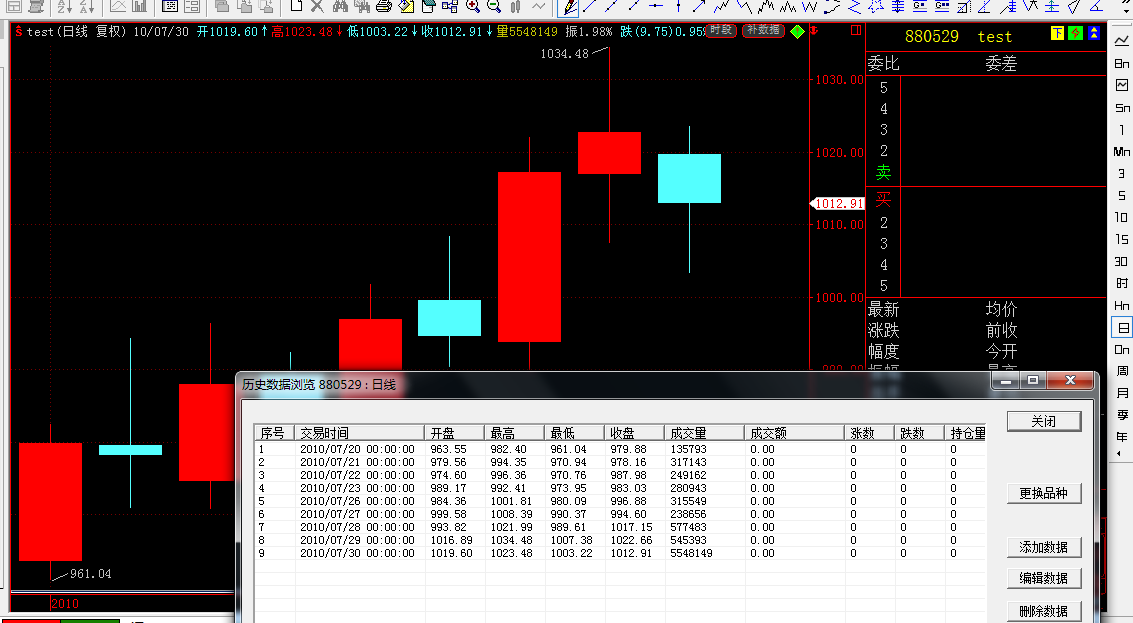The height and width of the screenshot is (623, 1133).
Task: Click the horizontal parallel lines drawing tool
Action: (898, 7)
